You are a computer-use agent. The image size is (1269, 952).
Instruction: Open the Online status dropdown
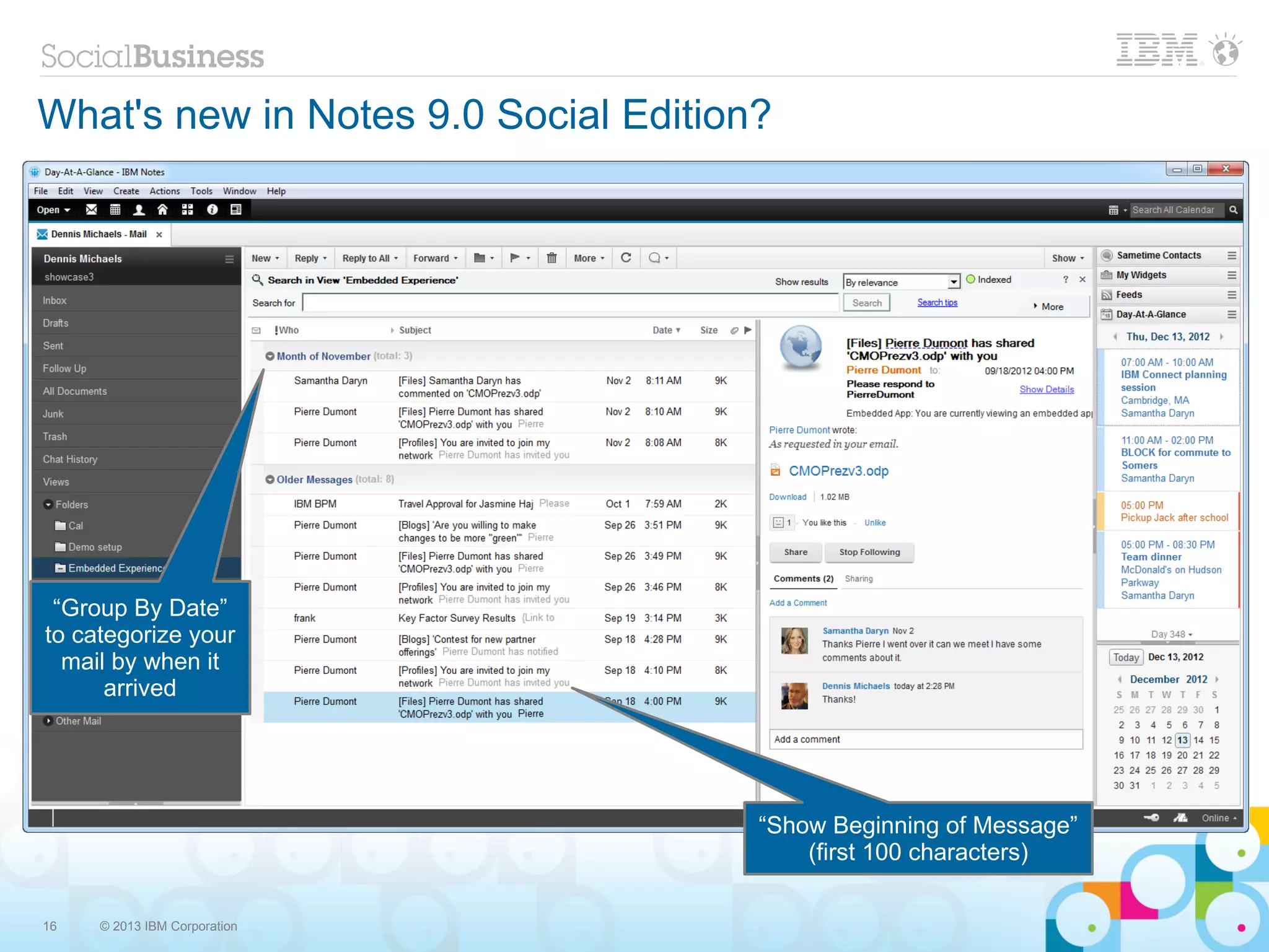[1219, 818]
